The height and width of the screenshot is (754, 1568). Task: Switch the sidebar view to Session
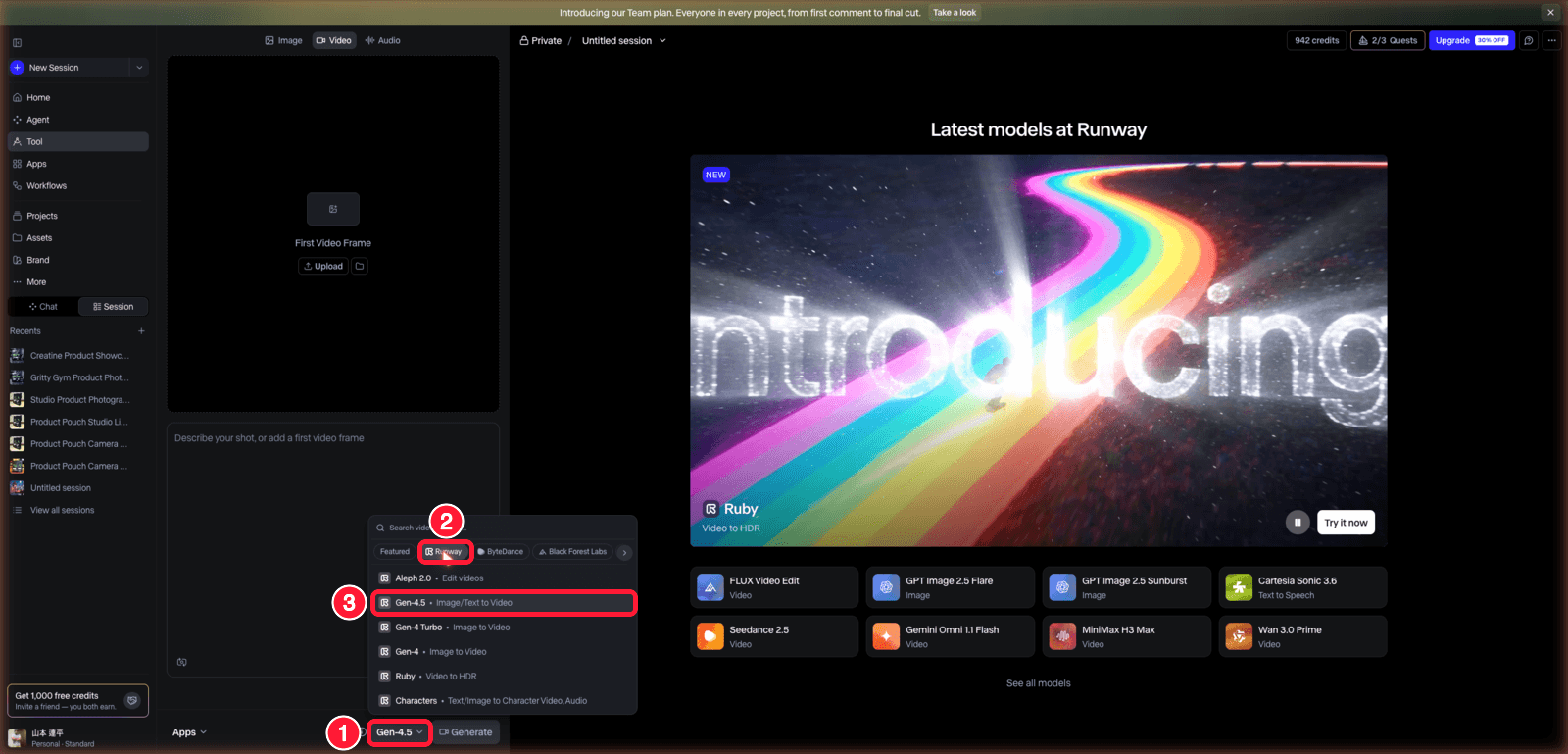click(114, 307)
